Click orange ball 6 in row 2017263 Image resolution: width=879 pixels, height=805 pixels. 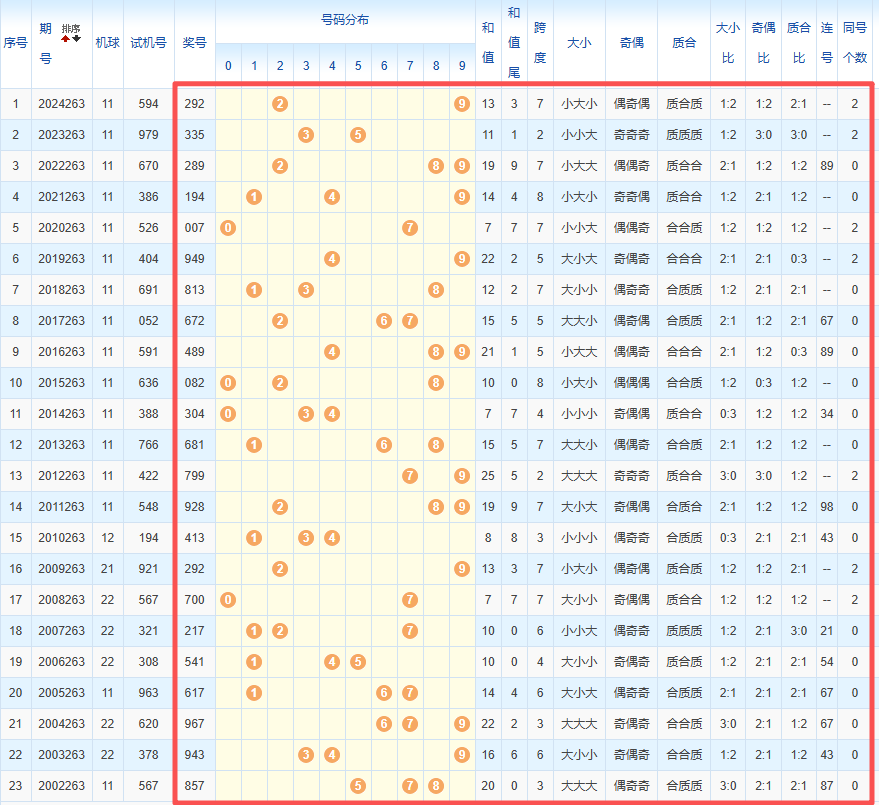(384, 321)
